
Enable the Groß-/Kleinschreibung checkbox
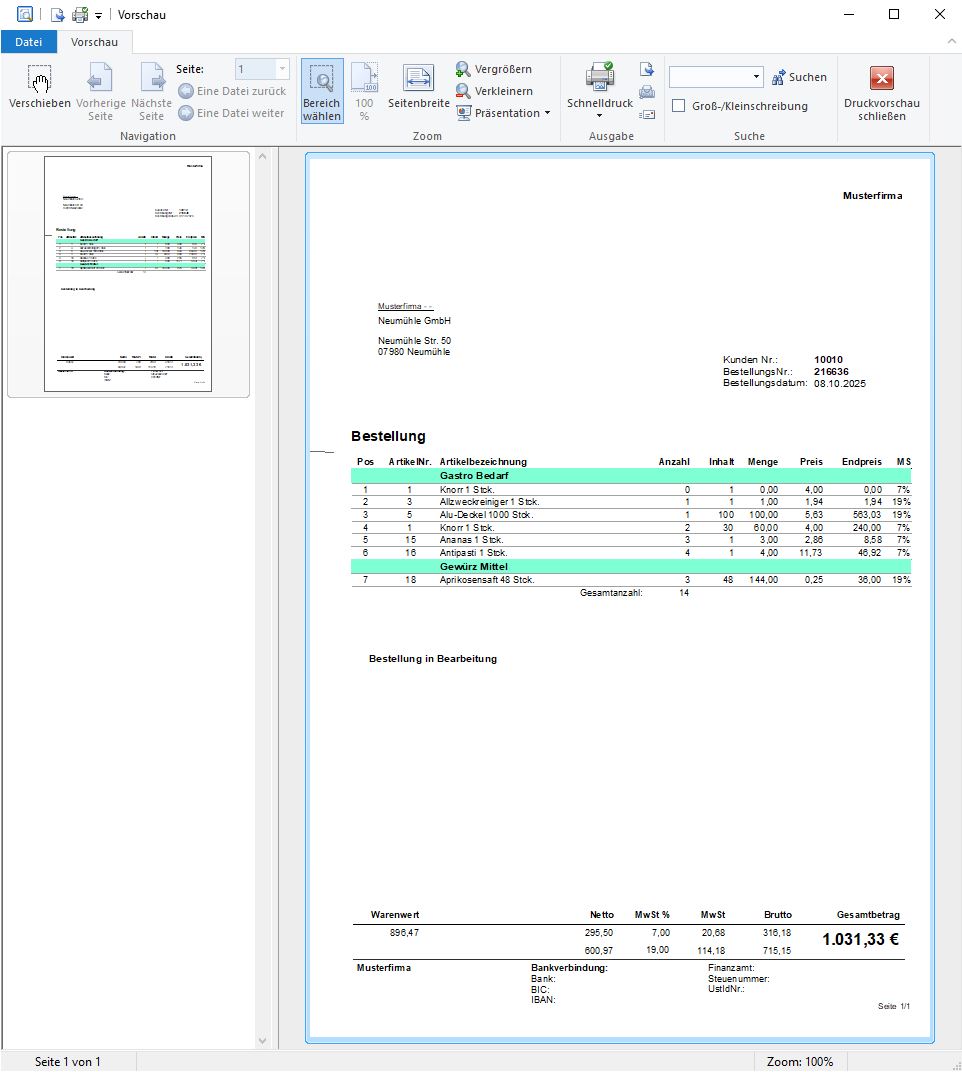pos(679,106)
